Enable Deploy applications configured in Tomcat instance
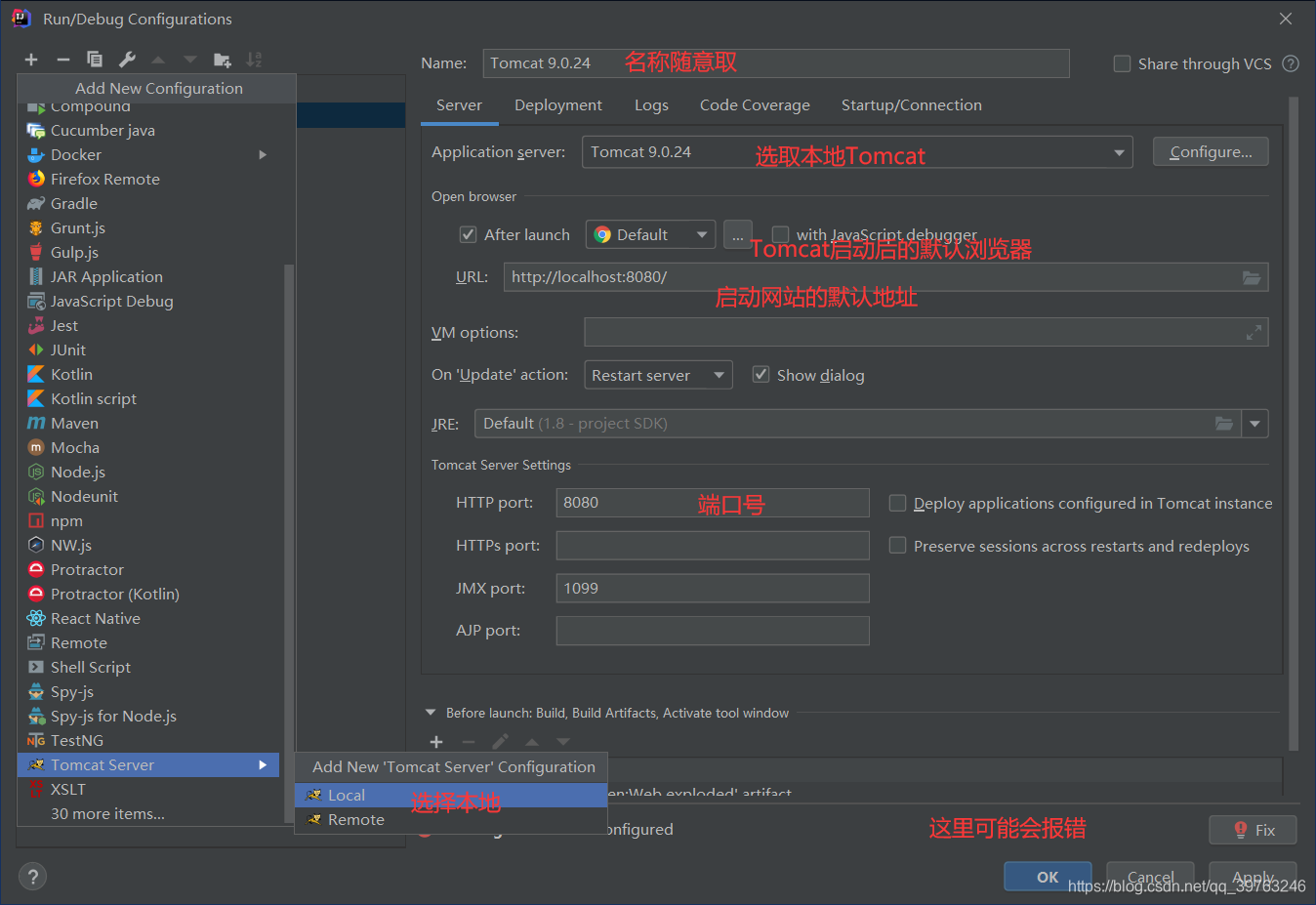Image resolution: width=1316 pixels, height=905 pixels. pyautogui.click(x=897, y=503)
